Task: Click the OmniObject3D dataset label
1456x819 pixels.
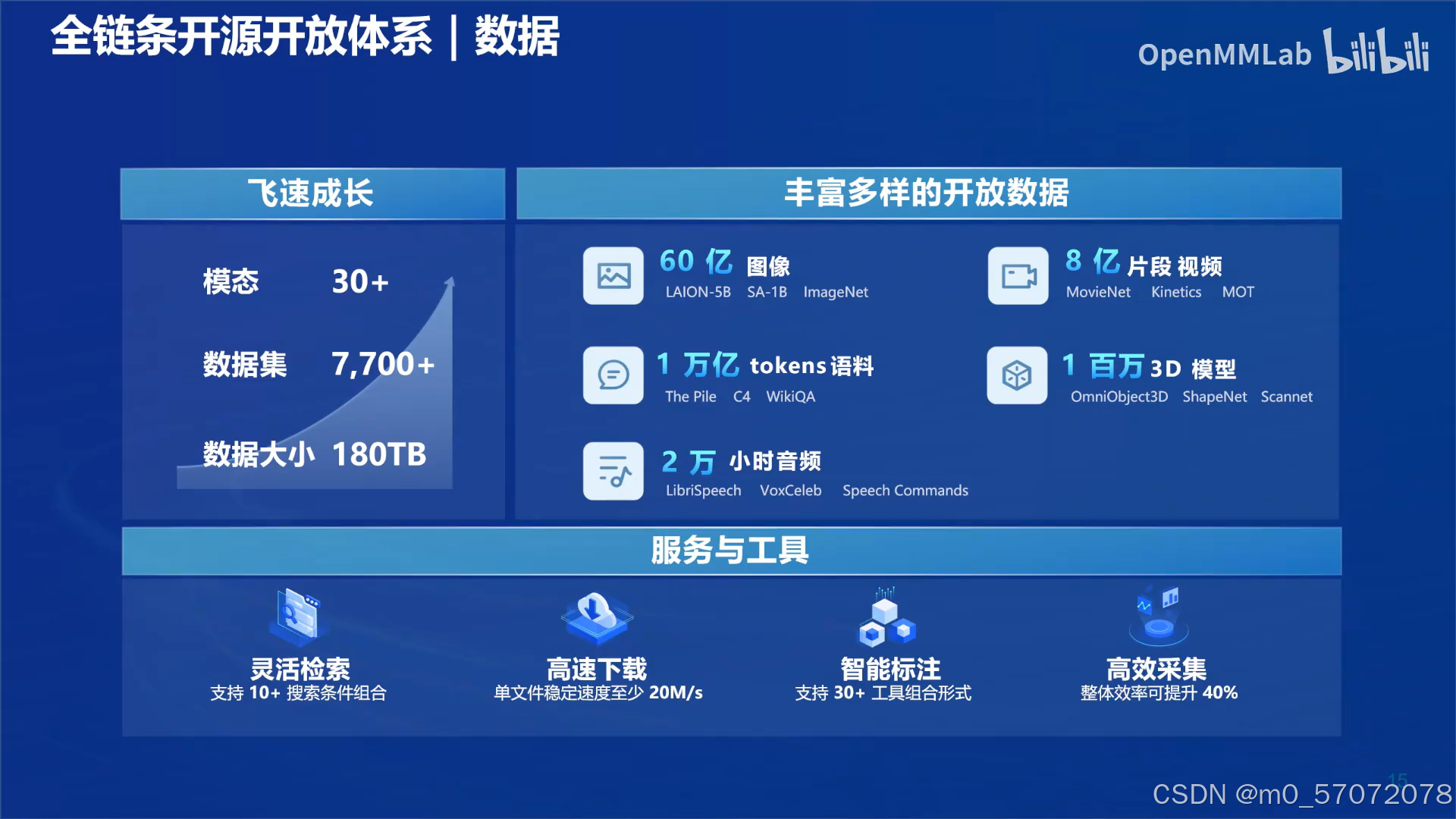Action: tap(1119, 397)
